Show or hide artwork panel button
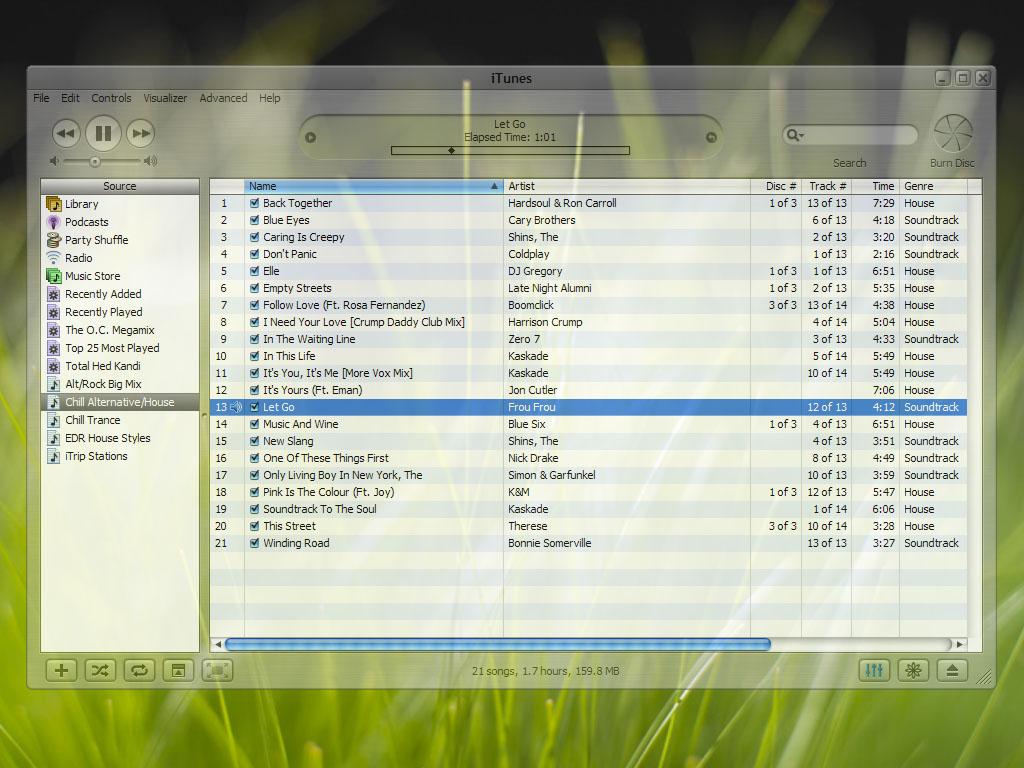This screenshot has width=1024, height=768. coord(177,670)
